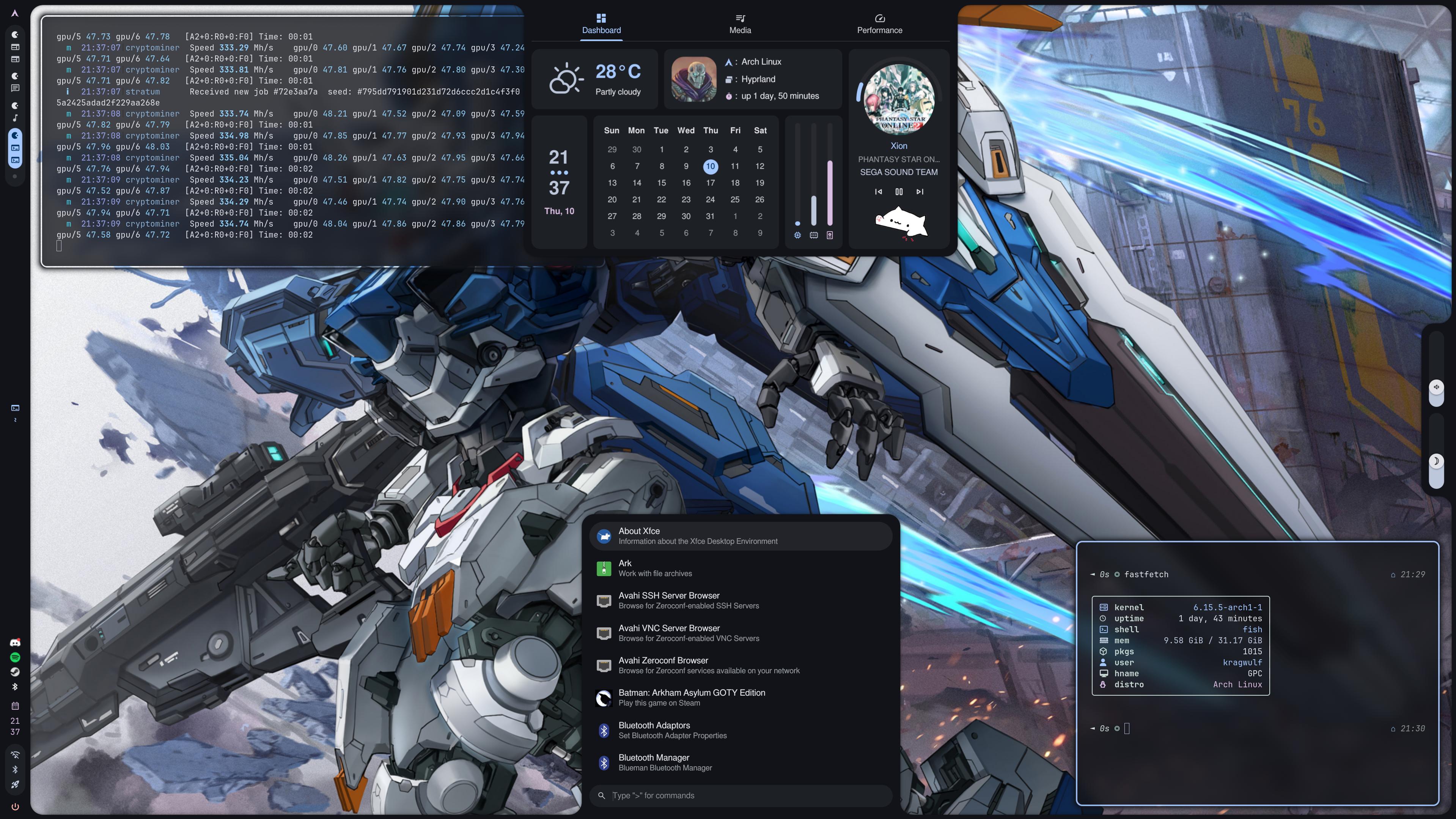This screenshot has height=819, width=1456.
Task: Open Discord from the sidebar tray
Action: pyautogui.click(x=15, y=642)
